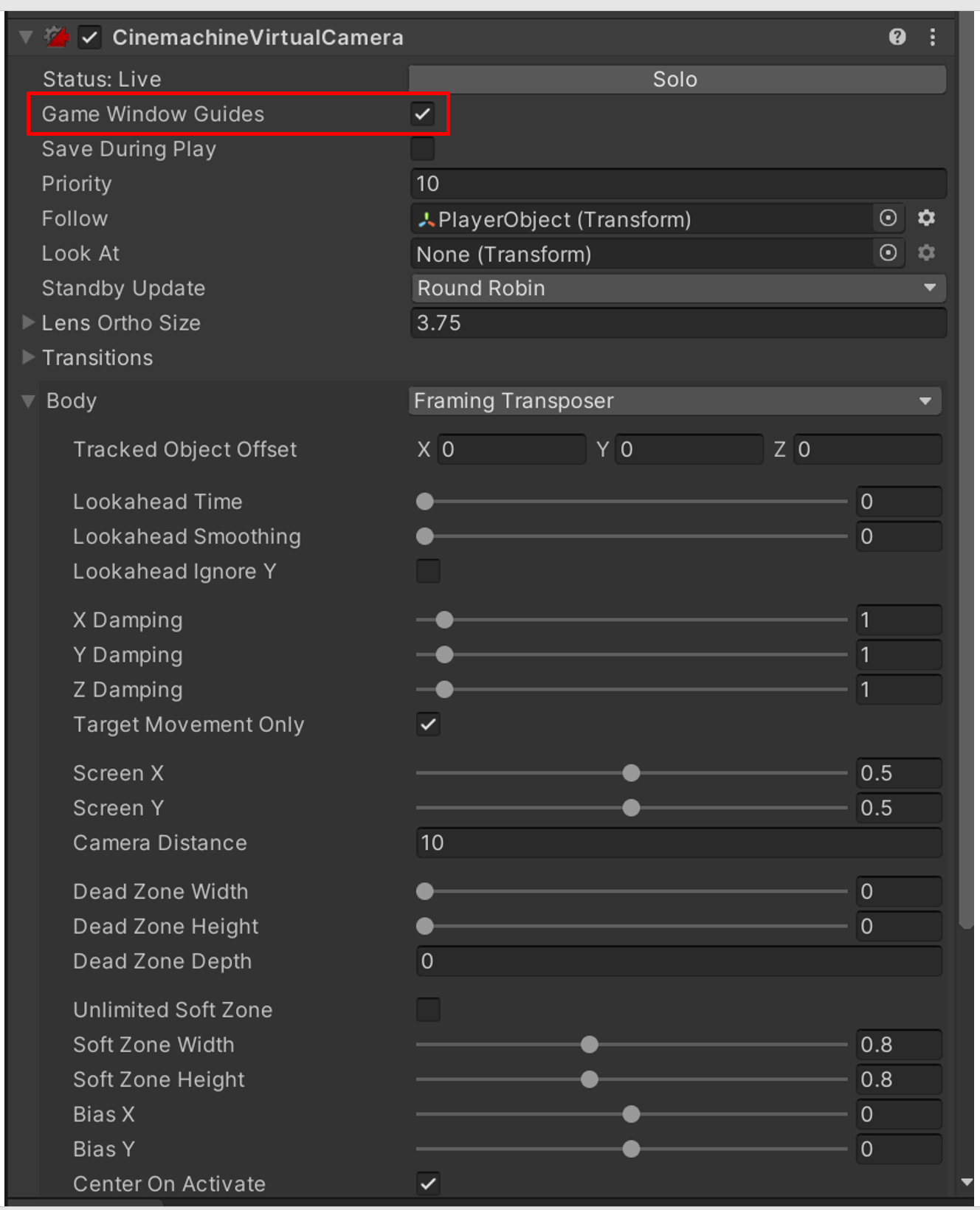
Task: Click the scroll down arrow at bottom right
Action: click(967, 1182)
